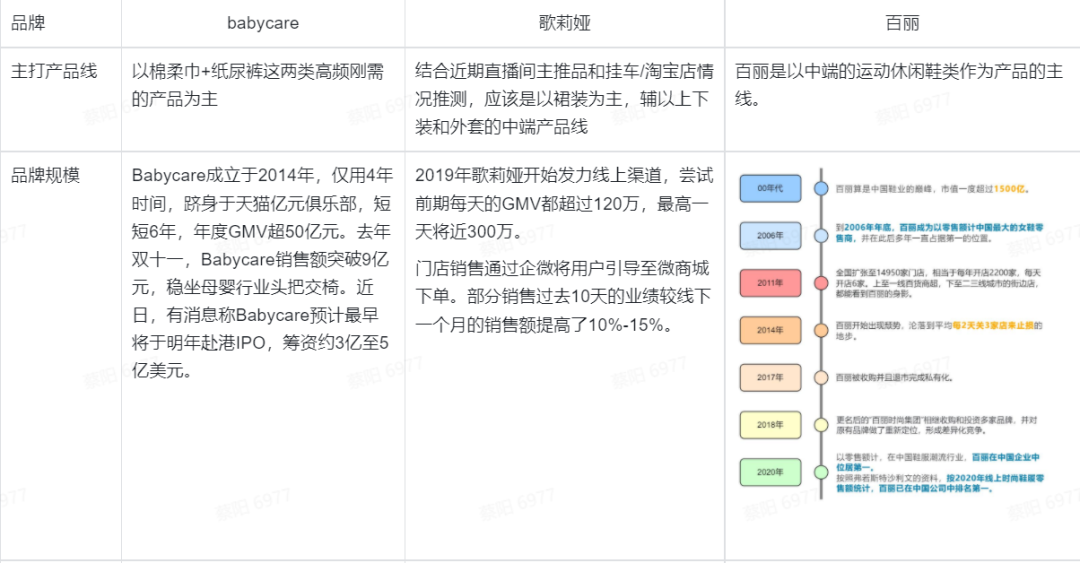Click the orange circle marker for 2014年
Image resolution: width=1080 pixels, height=563 pixels.
[820, 330]
